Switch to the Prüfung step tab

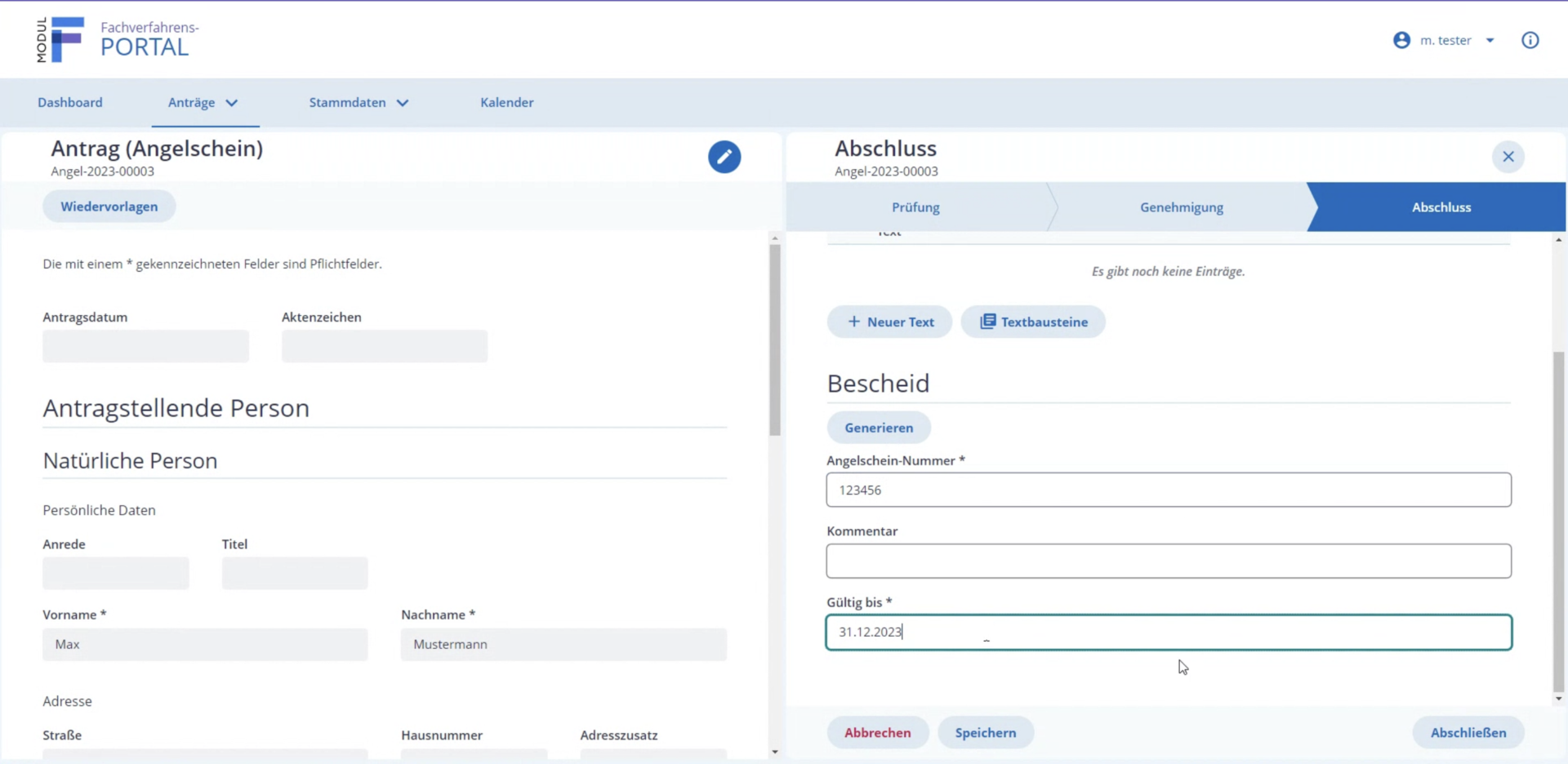point(915,207)
